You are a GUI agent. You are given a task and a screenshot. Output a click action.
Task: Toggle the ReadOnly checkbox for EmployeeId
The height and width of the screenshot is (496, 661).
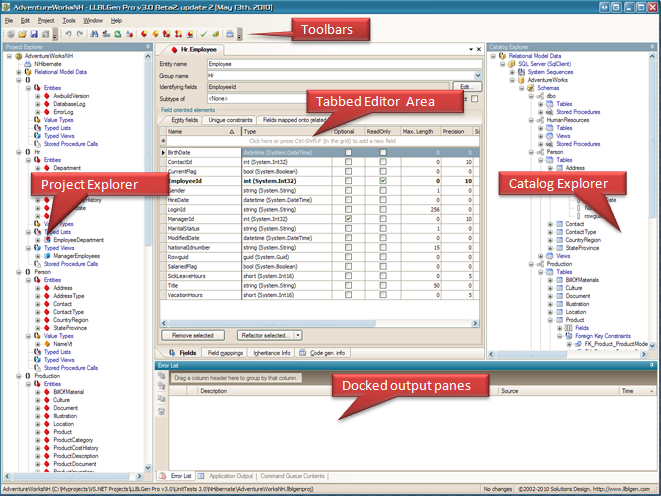[384, 180]
